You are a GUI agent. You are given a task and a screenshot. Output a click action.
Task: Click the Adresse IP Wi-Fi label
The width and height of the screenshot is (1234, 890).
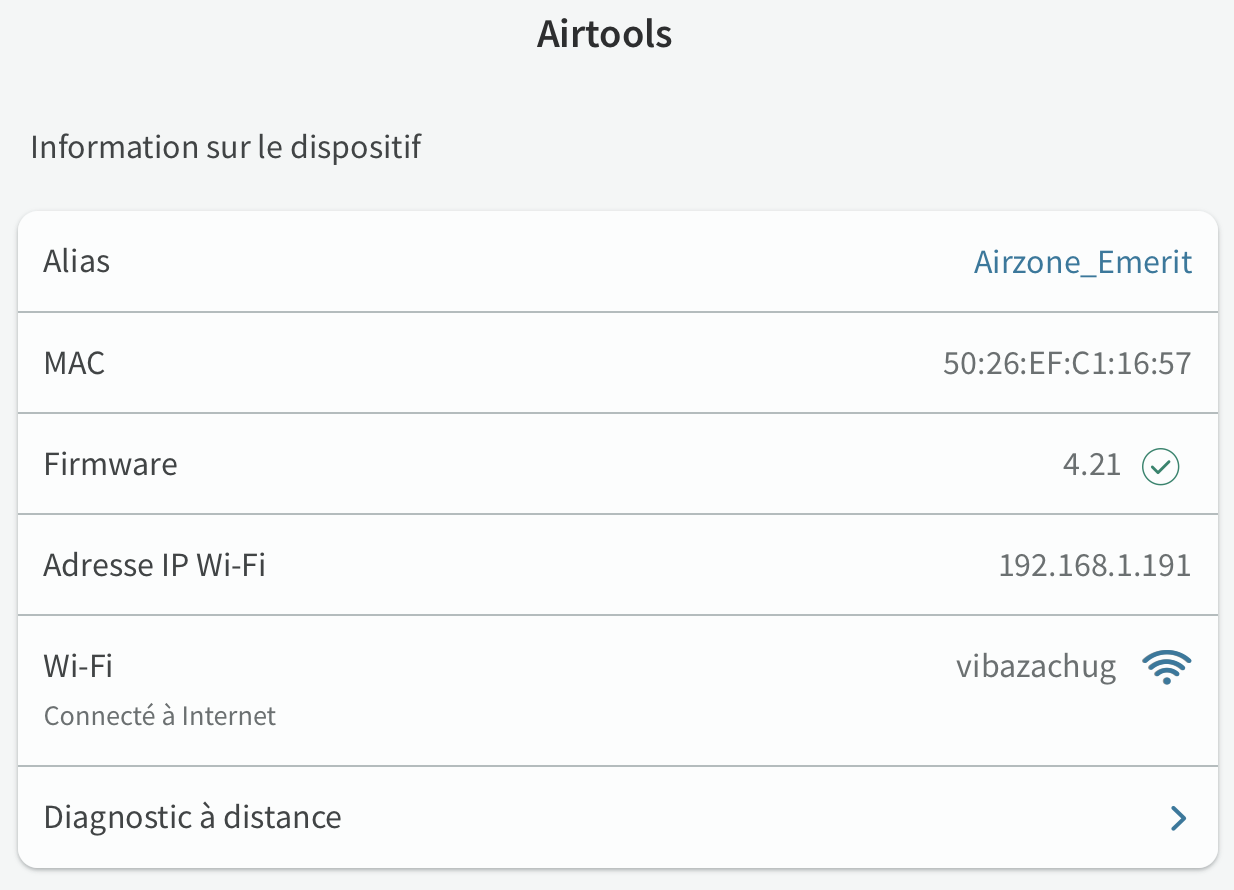tap(155, 566)
